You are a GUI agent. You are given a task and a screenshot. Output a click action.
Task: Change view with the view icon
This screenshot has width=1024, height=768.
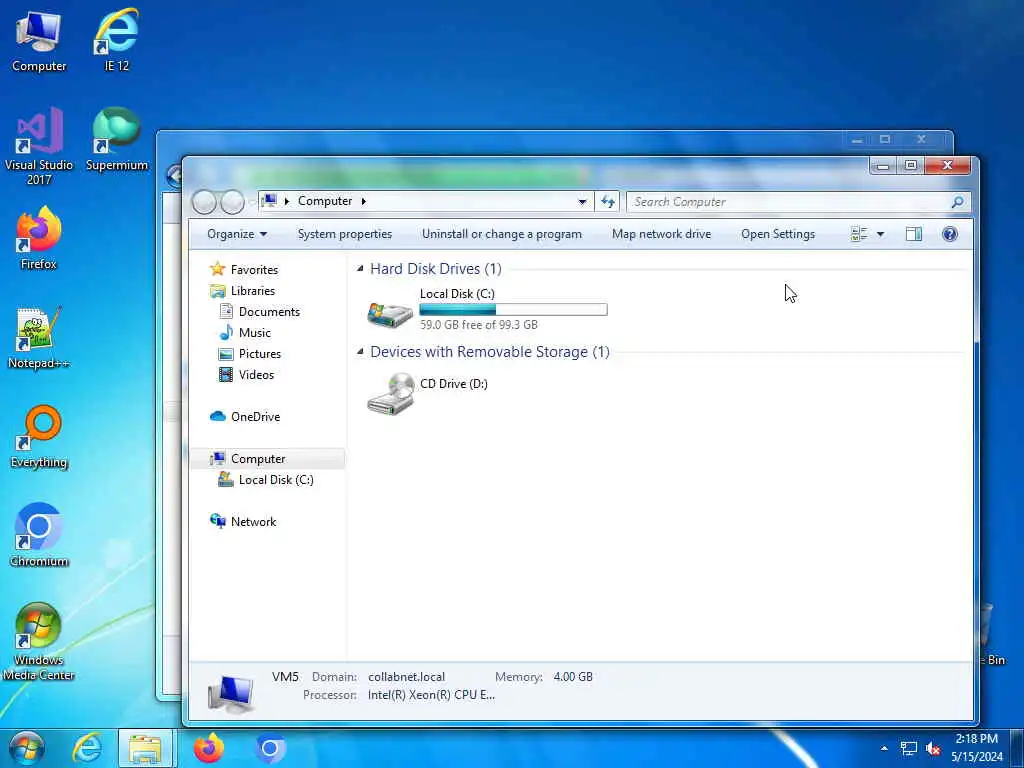tap(859, 234)
